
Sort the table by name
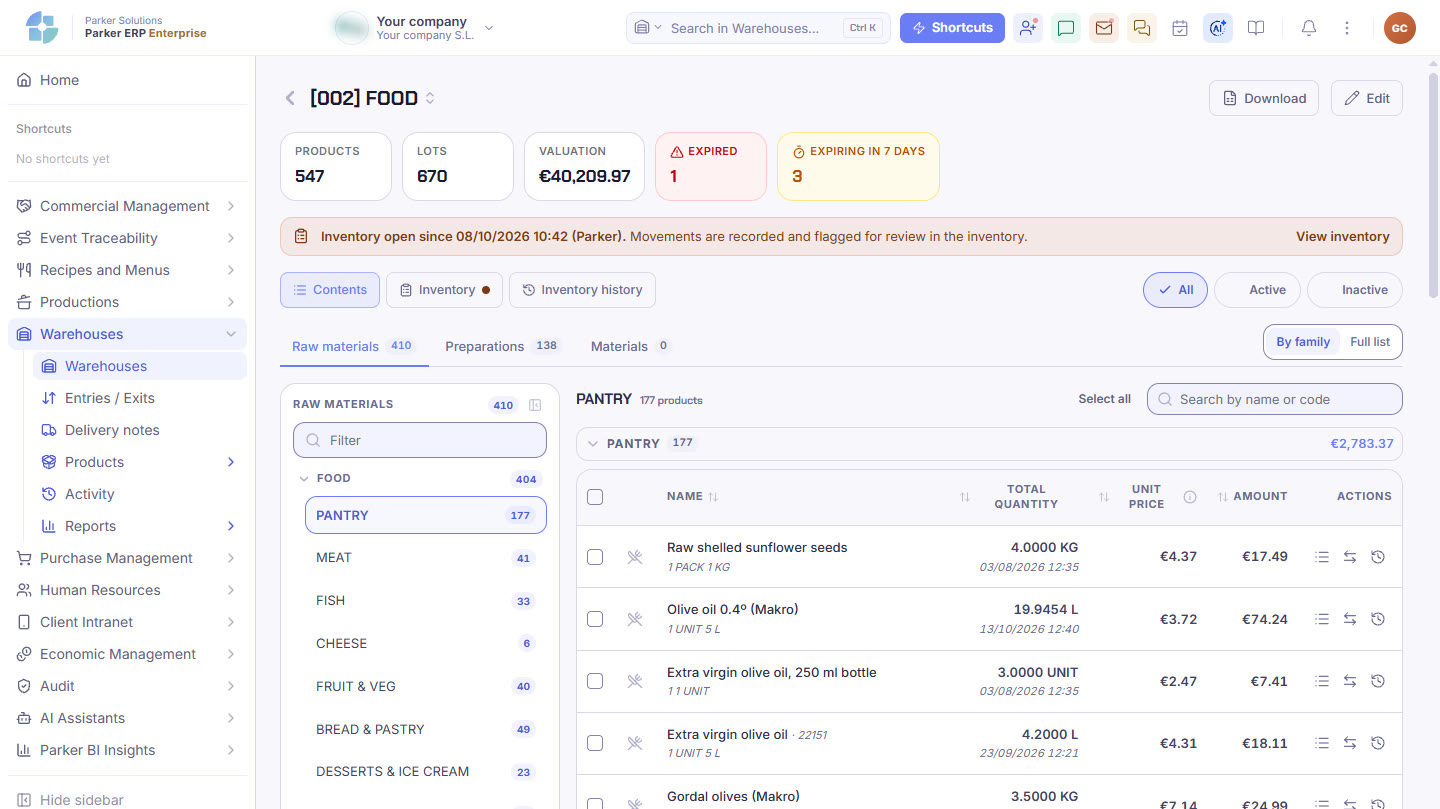[x=692, y=496]
